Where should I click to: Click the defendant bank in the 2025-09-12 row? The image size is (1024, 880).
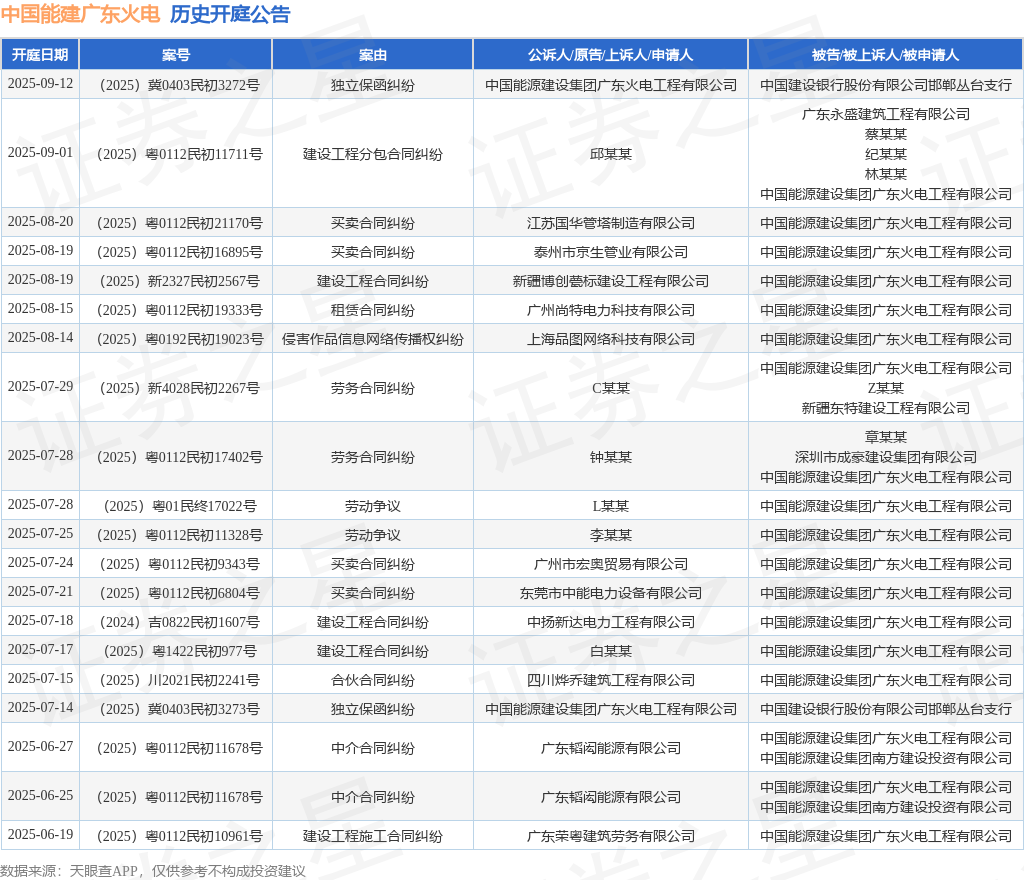886,85
